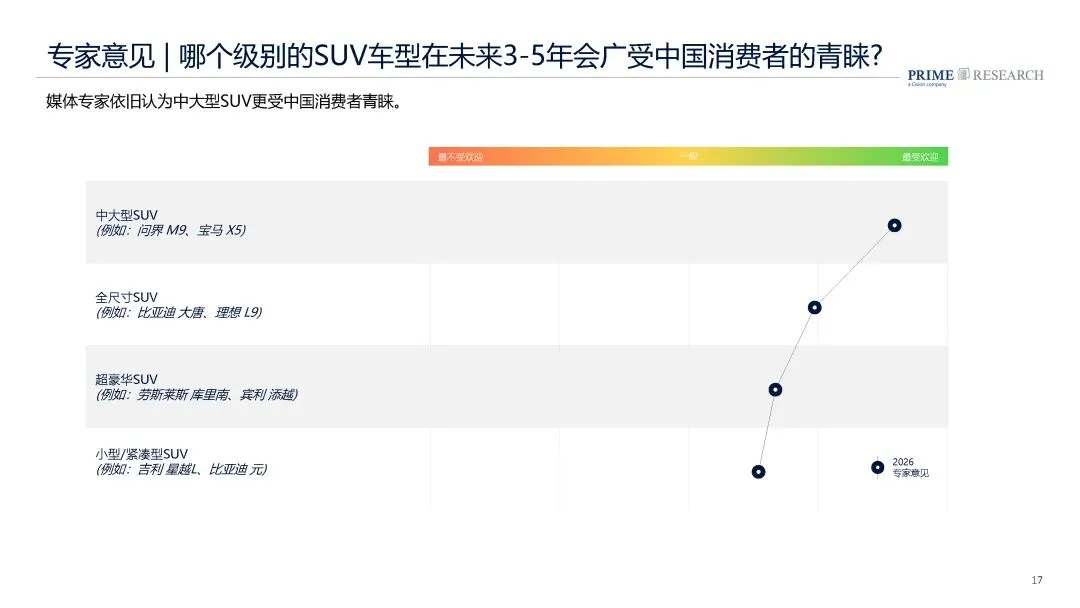Click the 一般 midpoint label on gradient bar
Viewport: 1080px width, 608px height.
[688, 157]
